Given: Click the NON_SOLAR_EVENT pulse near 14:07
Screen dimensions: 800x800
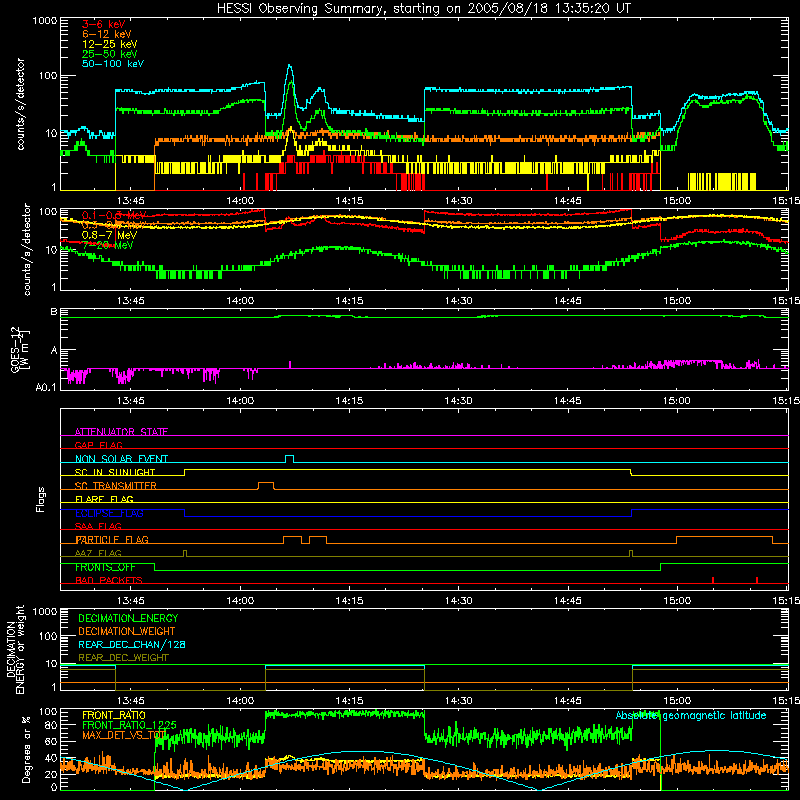Looking at the screenshot, I should click(289, 458).
